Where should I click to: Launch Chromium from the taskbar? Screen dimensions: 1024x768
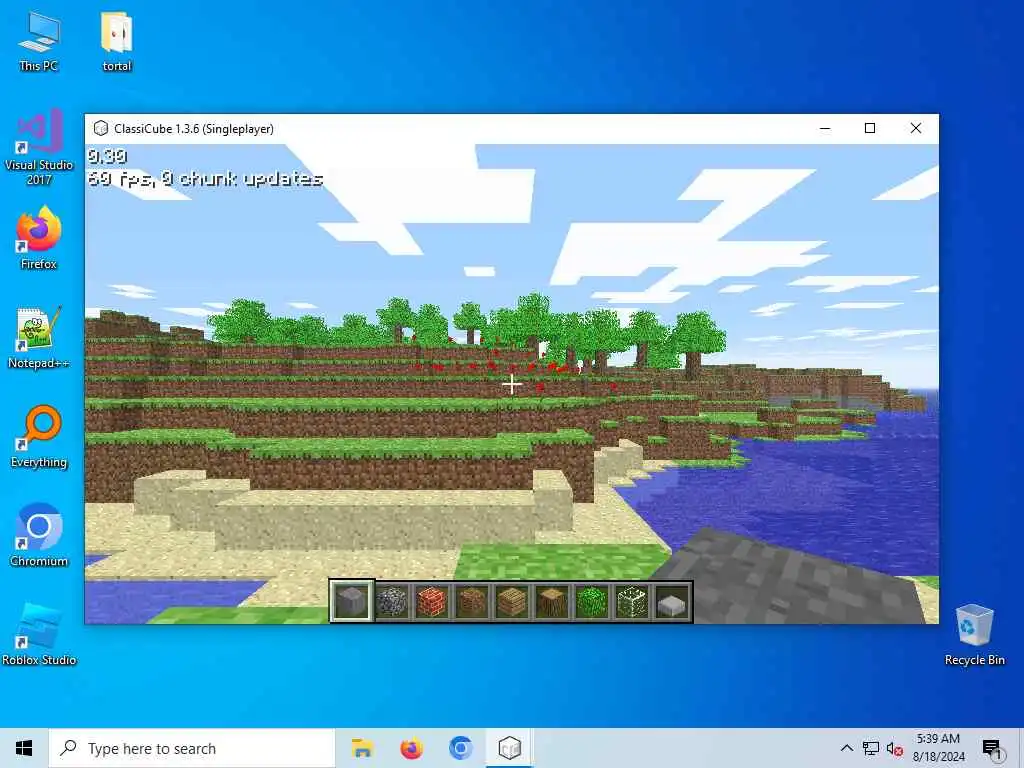(x=460, y=748)
